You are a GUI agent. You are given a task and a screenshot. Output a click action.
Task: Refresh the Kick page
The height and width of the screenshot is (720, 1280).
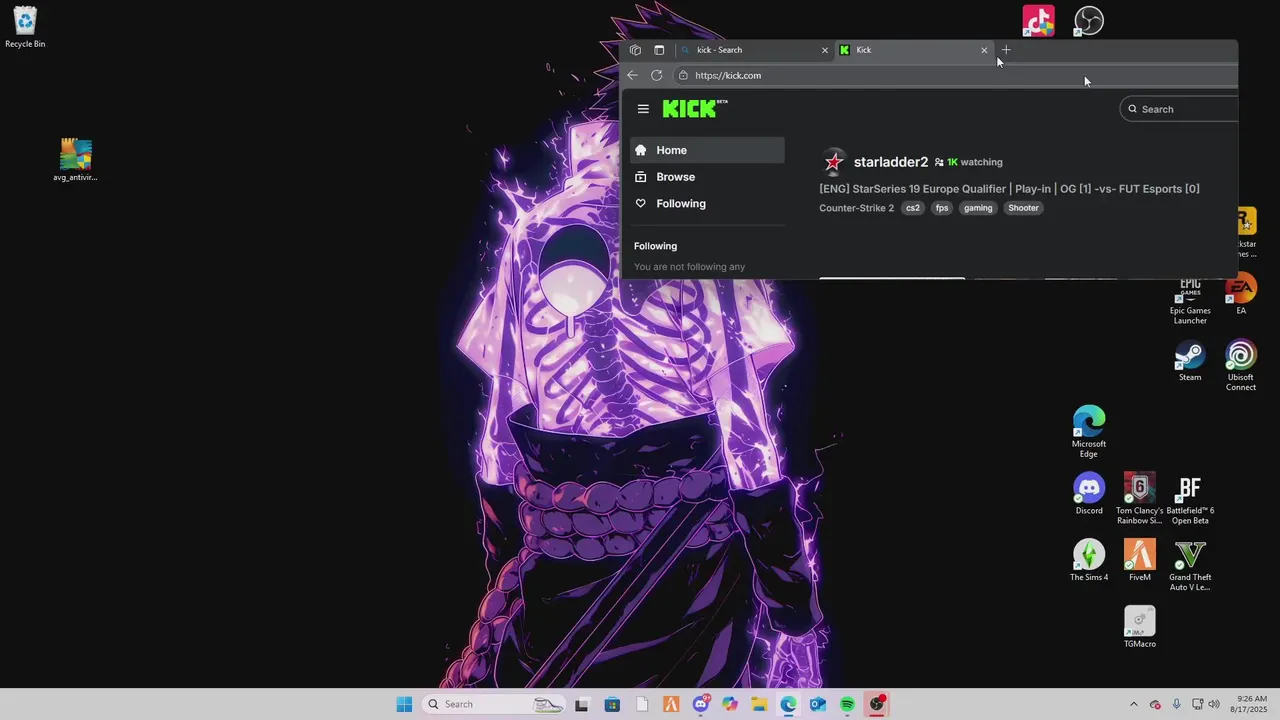click(656, 75)
